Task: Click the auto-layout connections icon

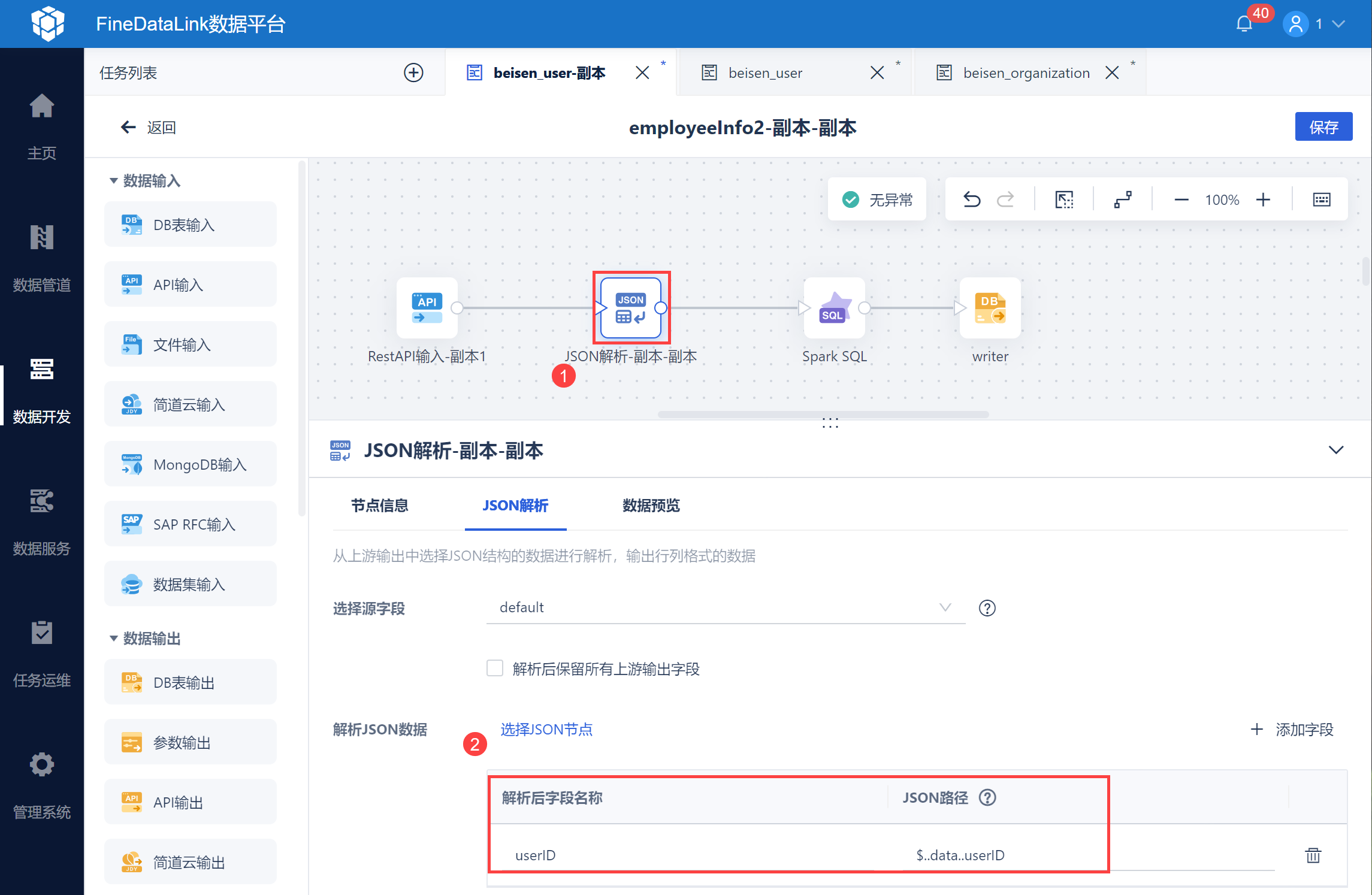Action: (x=1122, y=198)
